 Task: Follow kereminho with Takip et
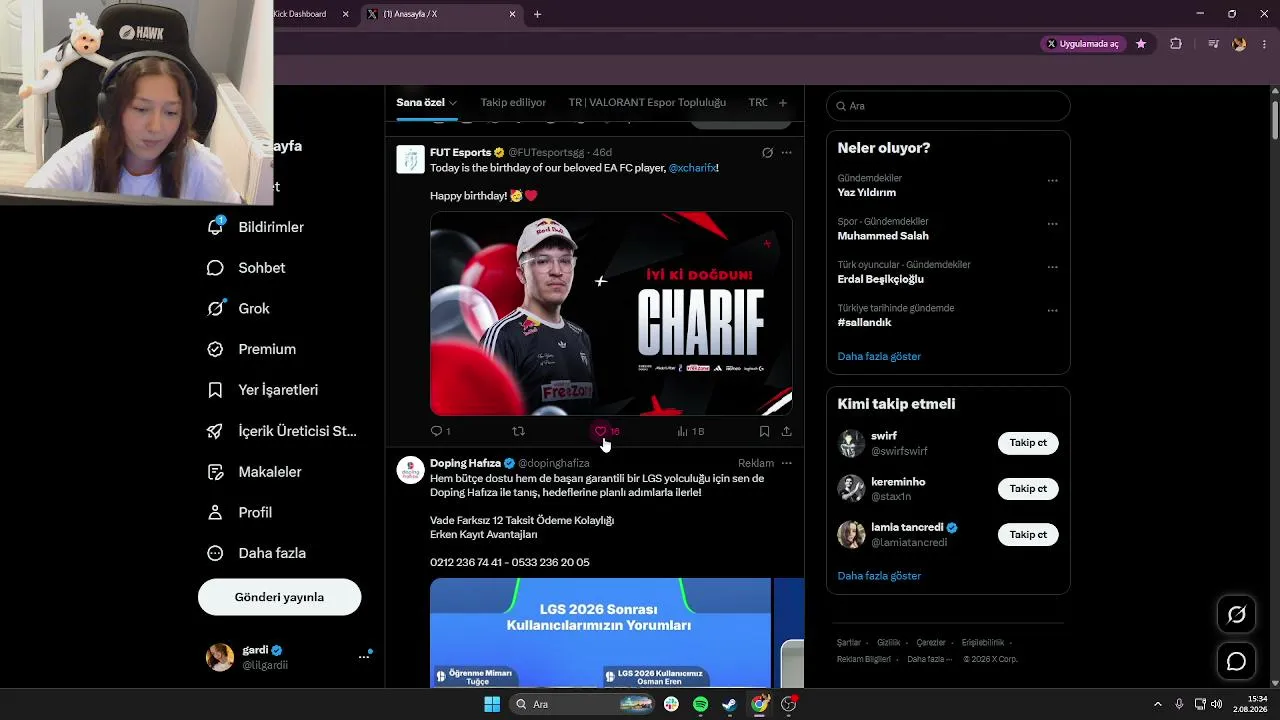click(x=1028, y=489)
